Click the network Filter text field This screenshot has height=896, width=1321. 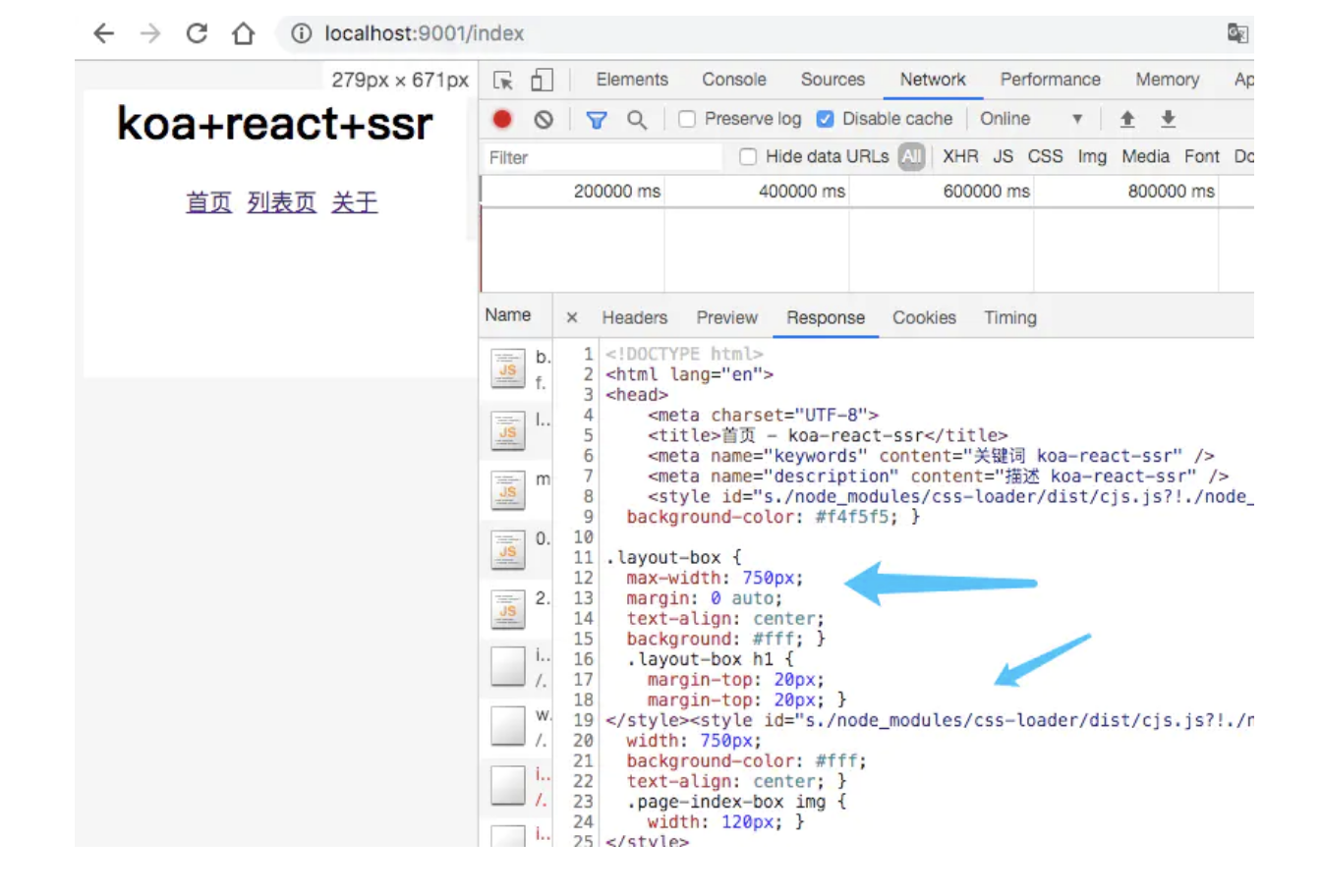tap(602, 157)
